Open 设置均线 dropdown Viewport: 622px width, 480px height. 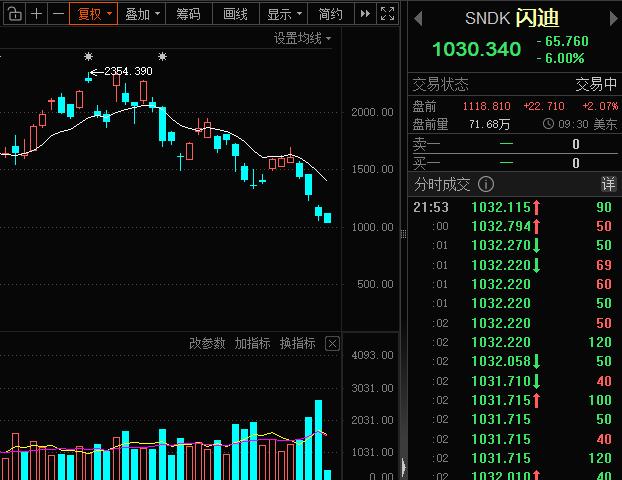point(302,38)
